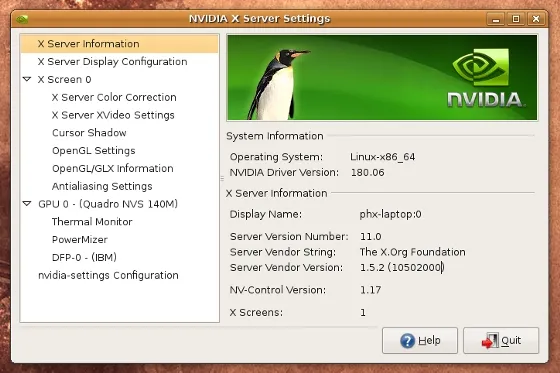Click the pane divider handle between panels
Image resolution: width=560 pixels, height=373 pixels.
(222, 178)
